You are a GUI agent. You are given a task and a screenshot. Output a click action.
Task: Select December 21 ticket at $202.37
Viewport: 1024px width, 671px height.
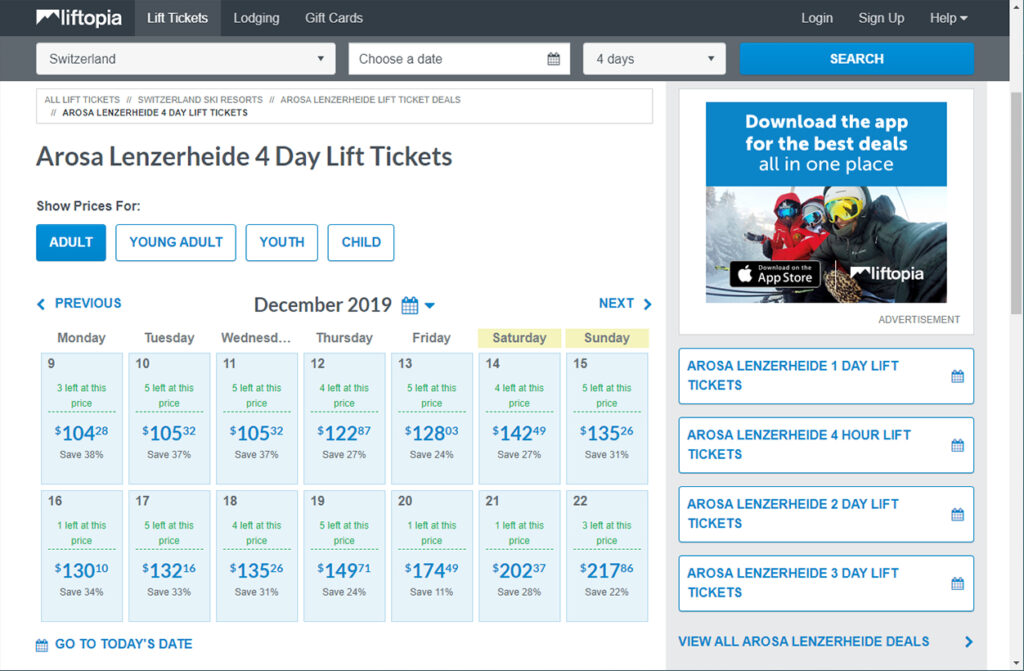[519, 556]
